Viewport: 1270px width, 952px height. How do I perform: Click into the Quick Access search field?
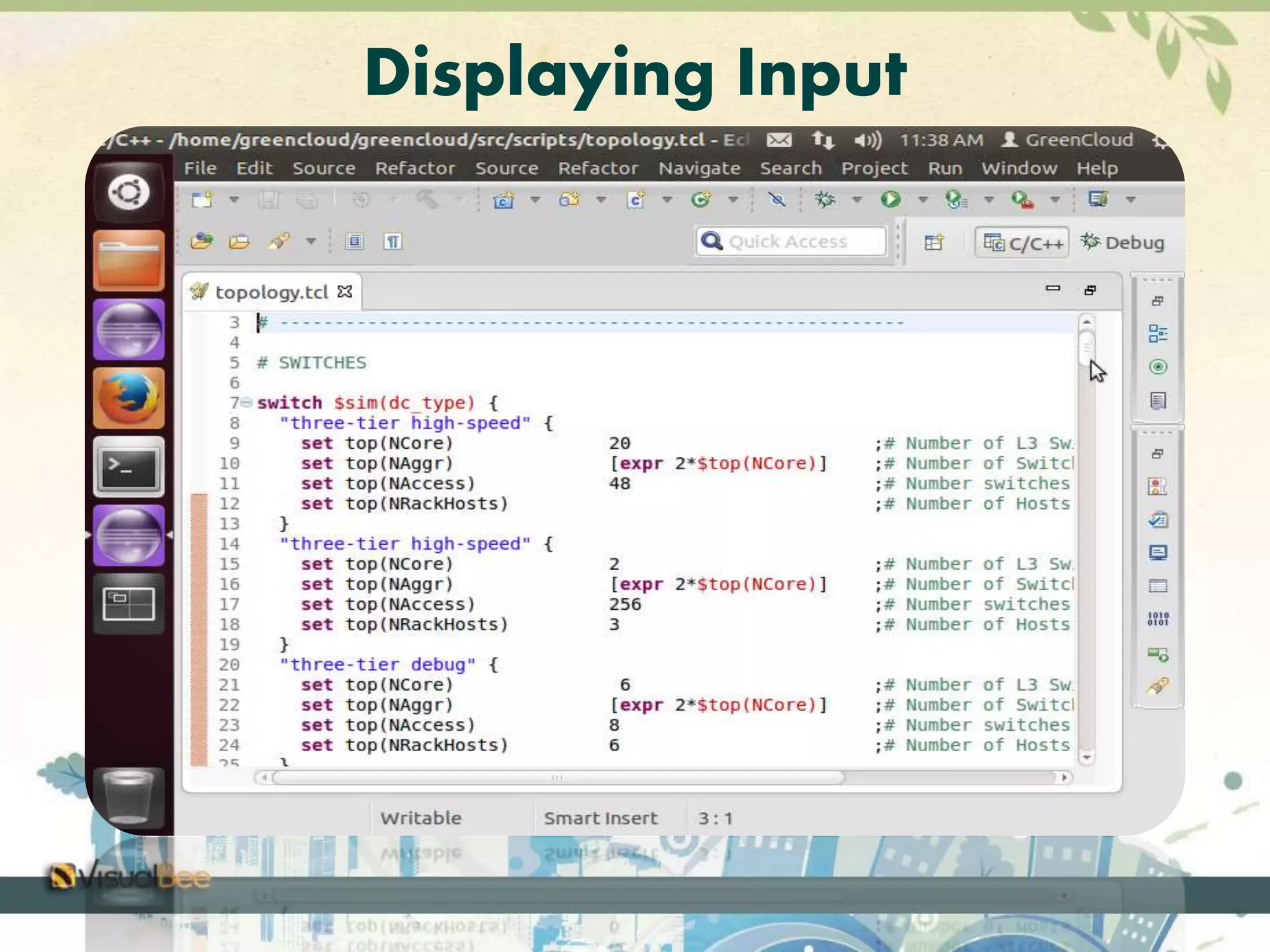pyautogui.click(x=791, y=241)
